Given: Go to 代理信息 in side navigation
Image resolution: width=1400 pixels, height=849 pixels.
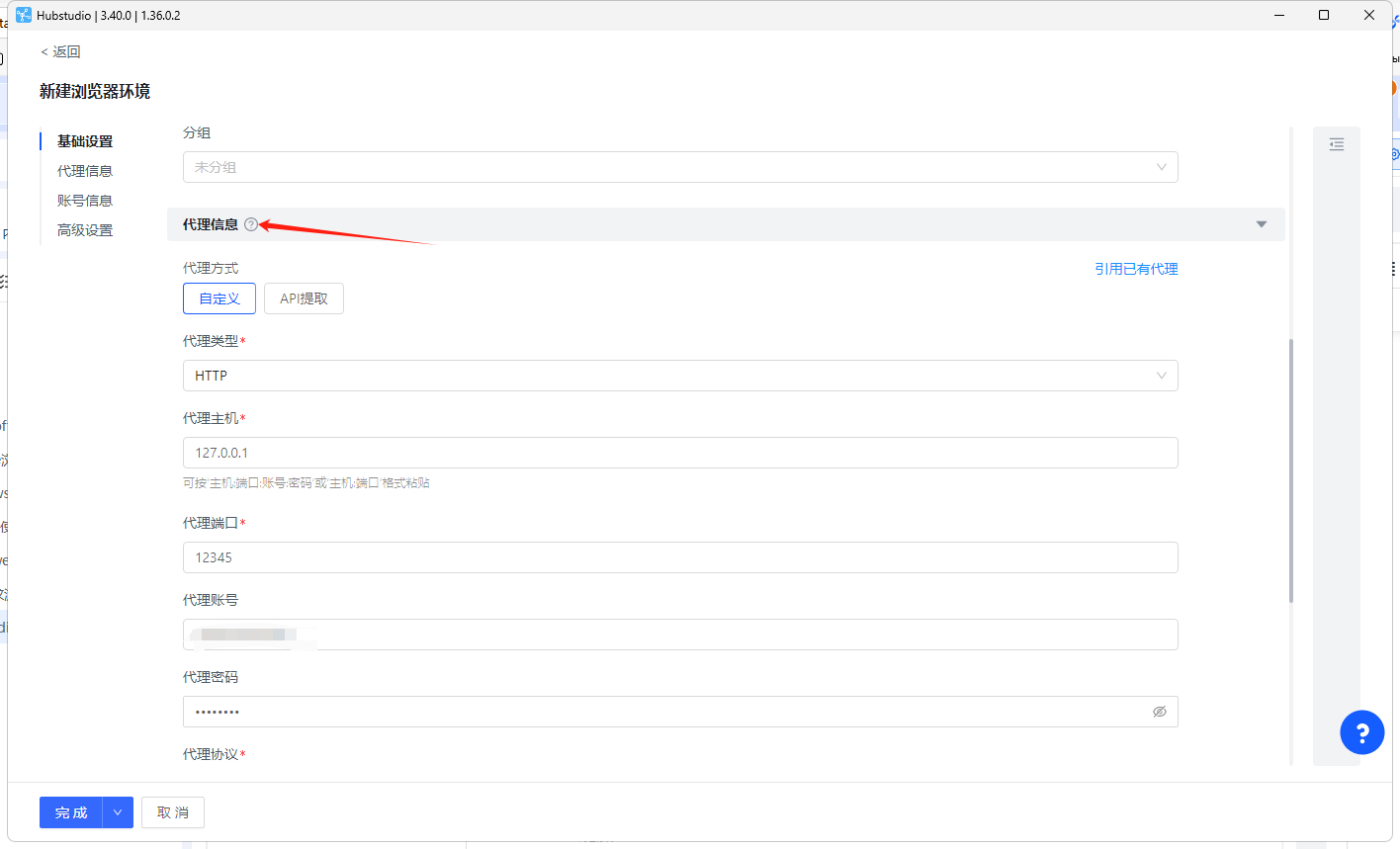Looking at the screenshot, I should [x=85, y=171].
